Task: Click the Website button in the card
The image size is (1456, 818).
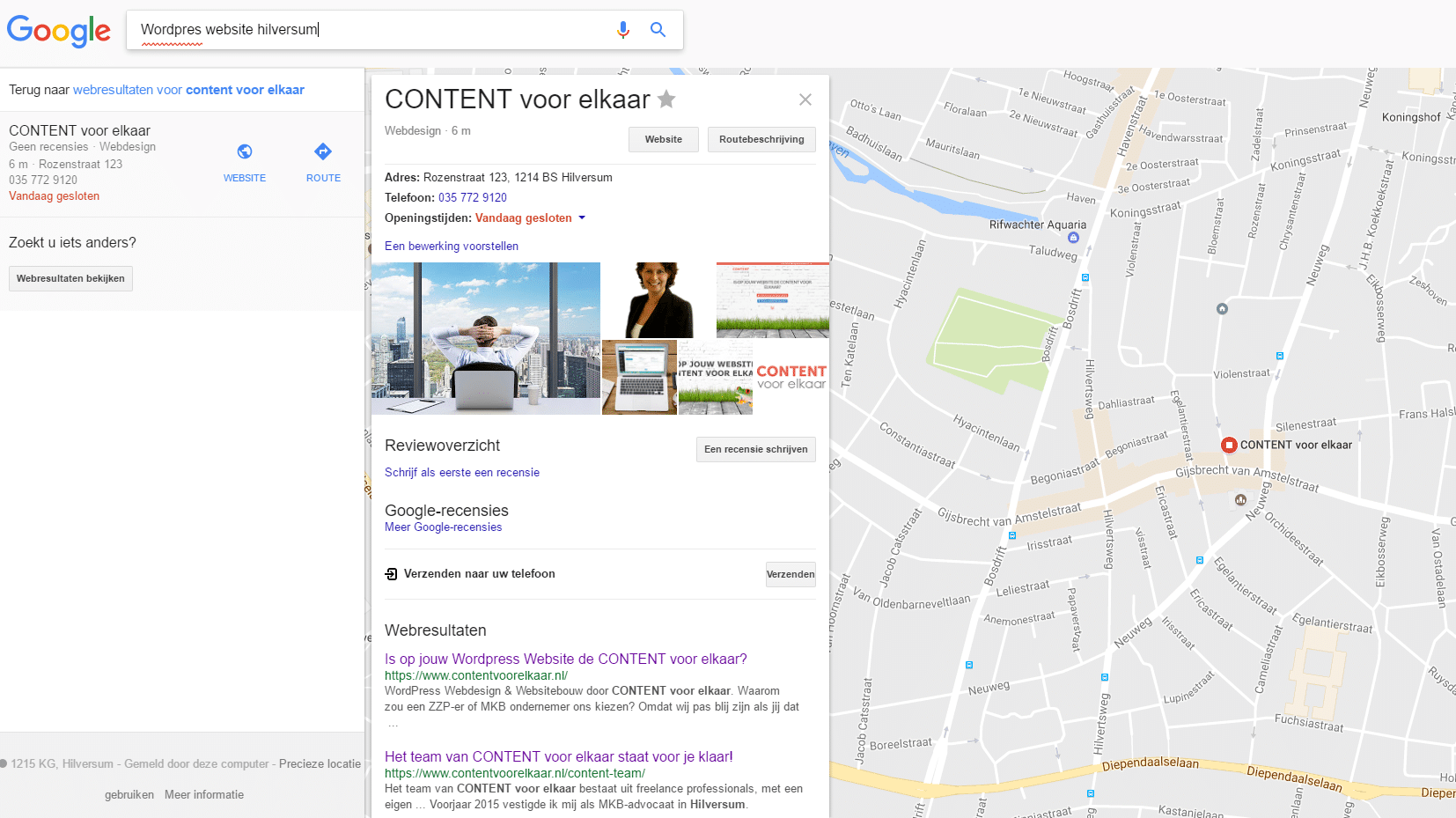Action: coord(664,139)
